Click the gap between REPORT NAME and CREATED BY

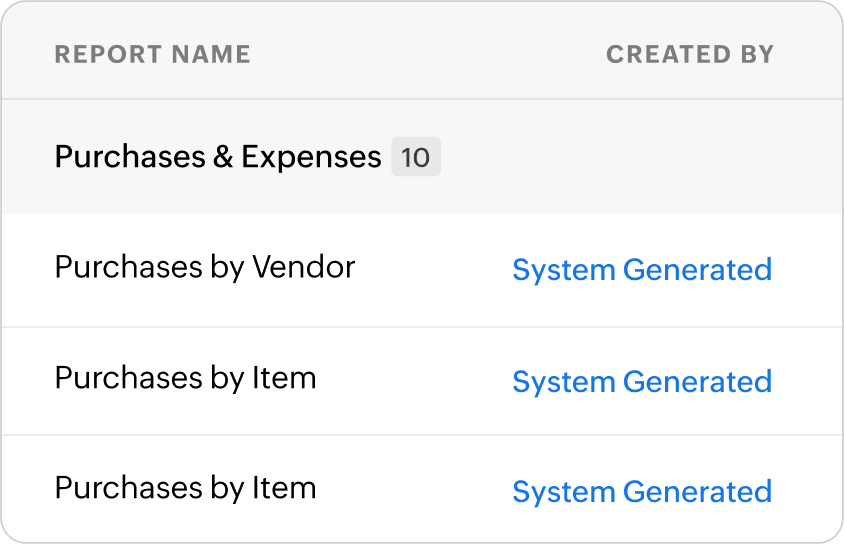pyautogui.click(x=430, y=54)
